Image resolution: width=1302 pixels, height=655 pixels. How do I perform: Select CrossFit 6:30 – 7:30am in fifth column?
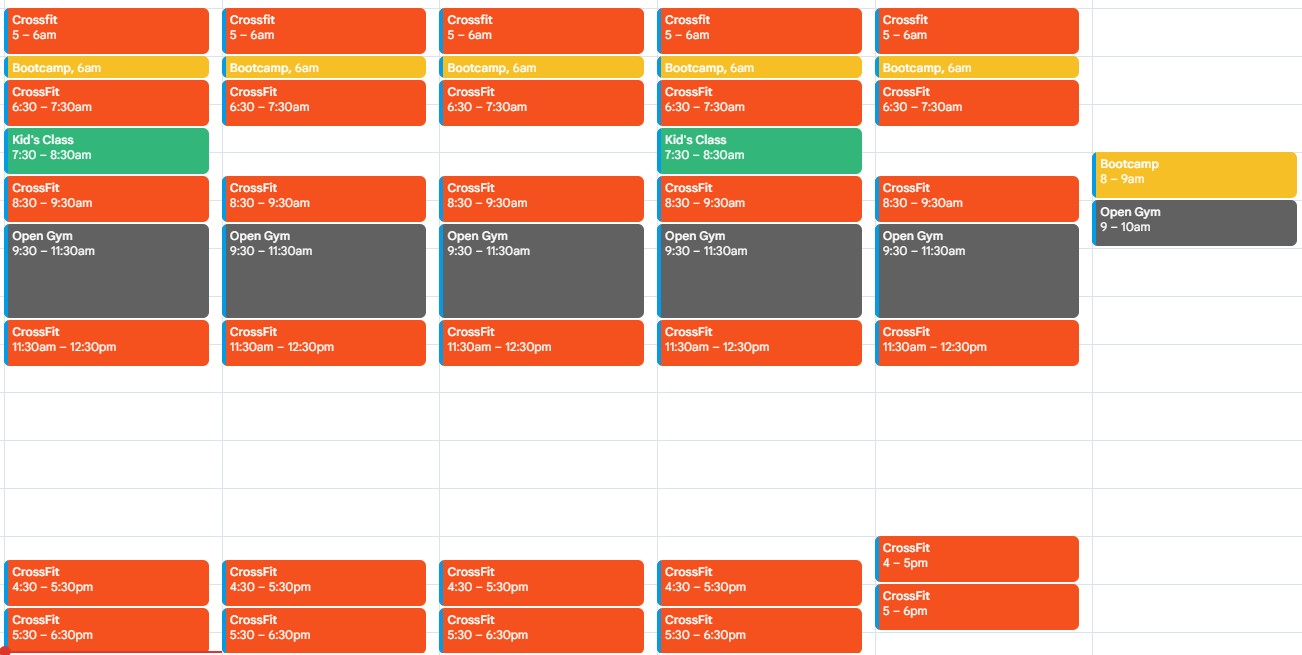977,103
